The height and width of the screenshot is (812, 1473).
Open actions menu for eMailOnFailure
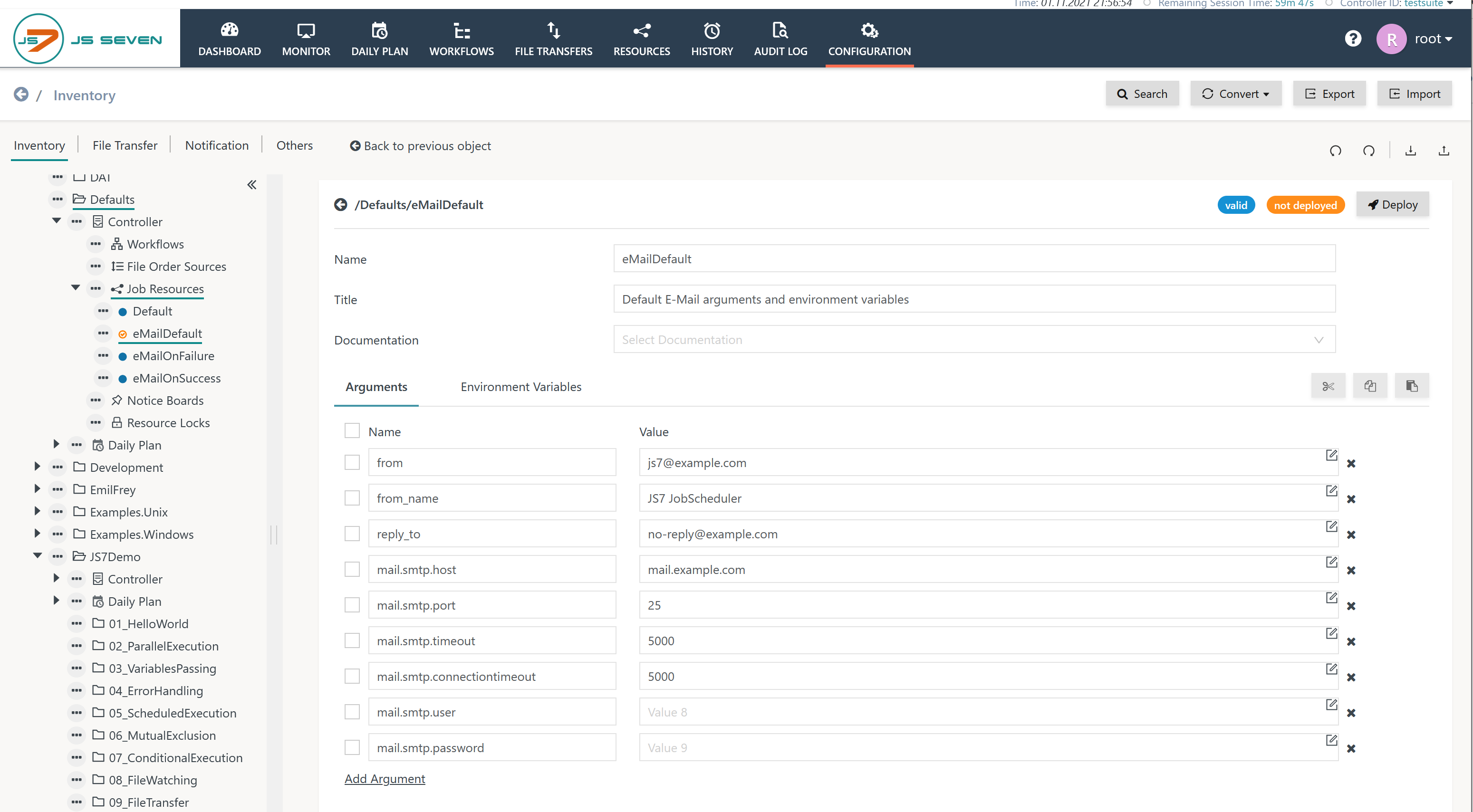103,355
